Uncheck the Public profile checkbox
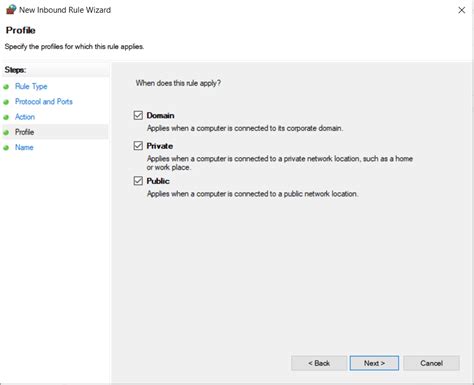The image size is (474, 385). pos(138,181)
